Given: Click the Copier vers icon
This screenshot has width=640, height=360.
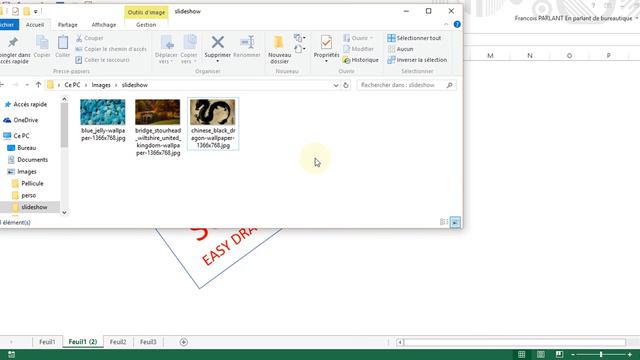Looking at the screenshot, I should (189, 42).
